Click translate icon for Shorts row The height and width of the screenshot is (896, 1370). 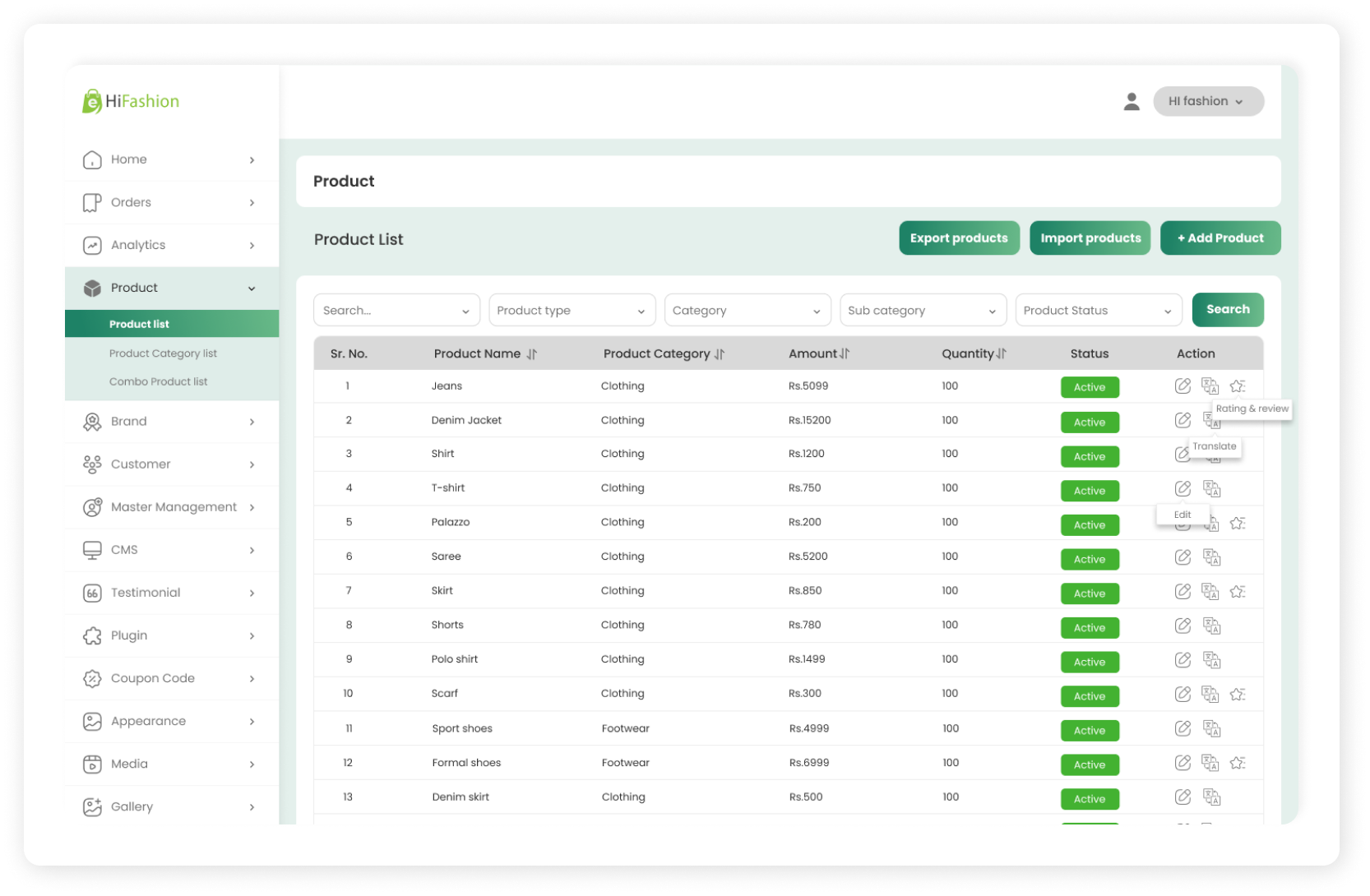(1211, 626)
